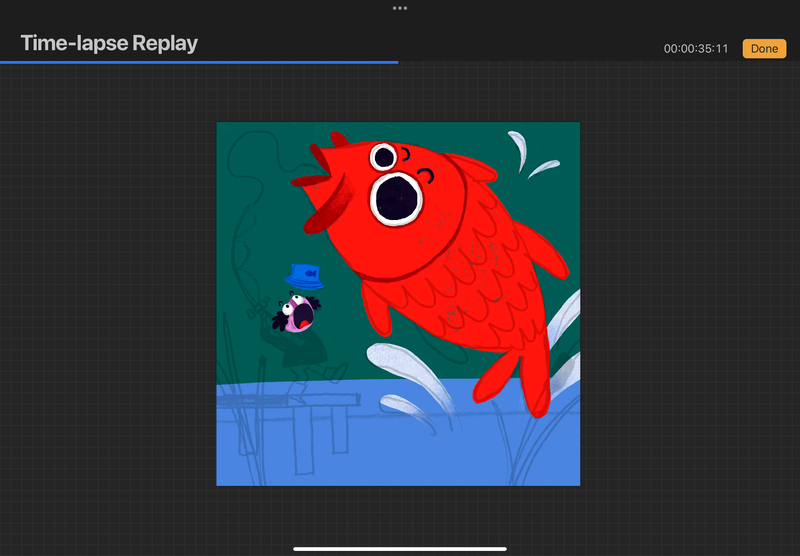Click the dark green background of the canvas

(x=260, y=200)
